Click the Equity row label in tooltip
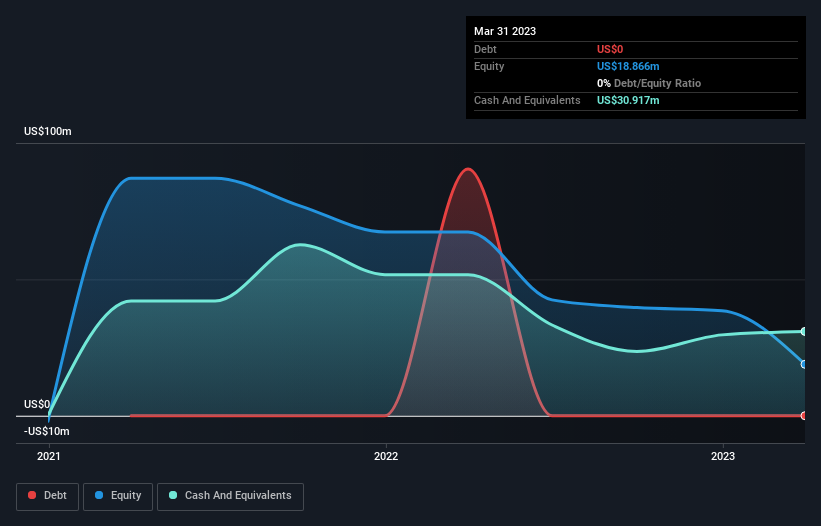 489,66
